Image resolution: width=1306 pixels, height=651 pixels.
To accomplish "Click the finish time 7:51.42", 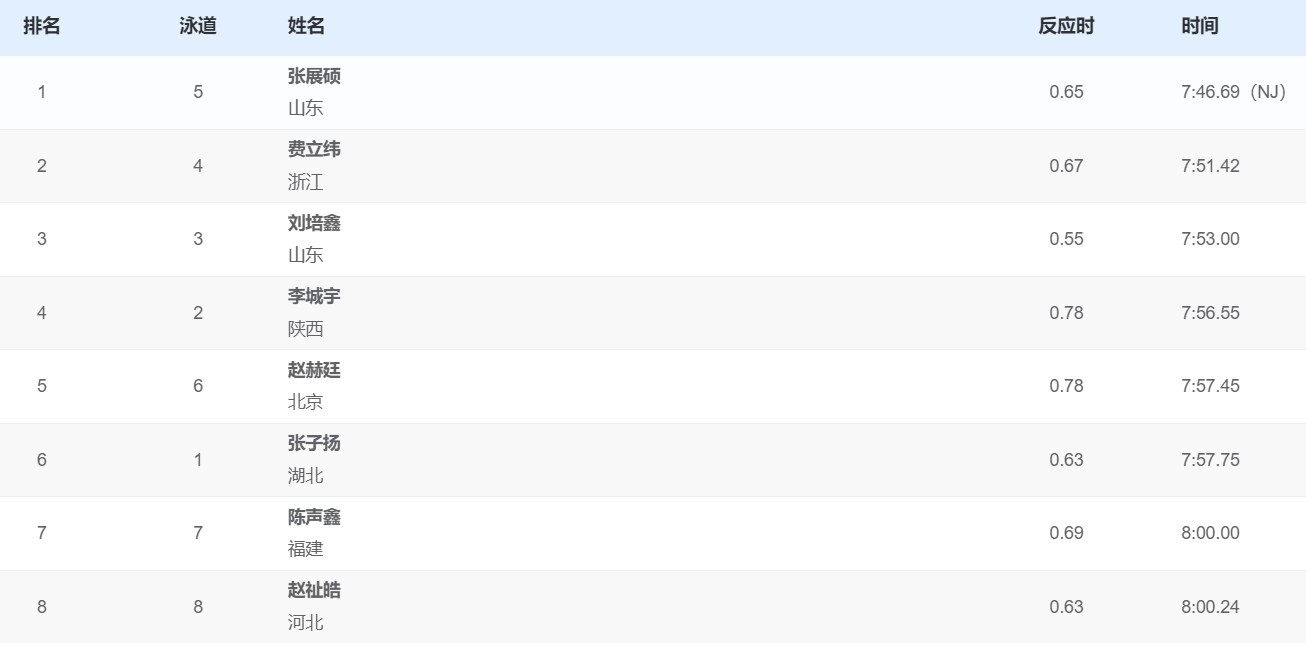I will coord(1210,166).
